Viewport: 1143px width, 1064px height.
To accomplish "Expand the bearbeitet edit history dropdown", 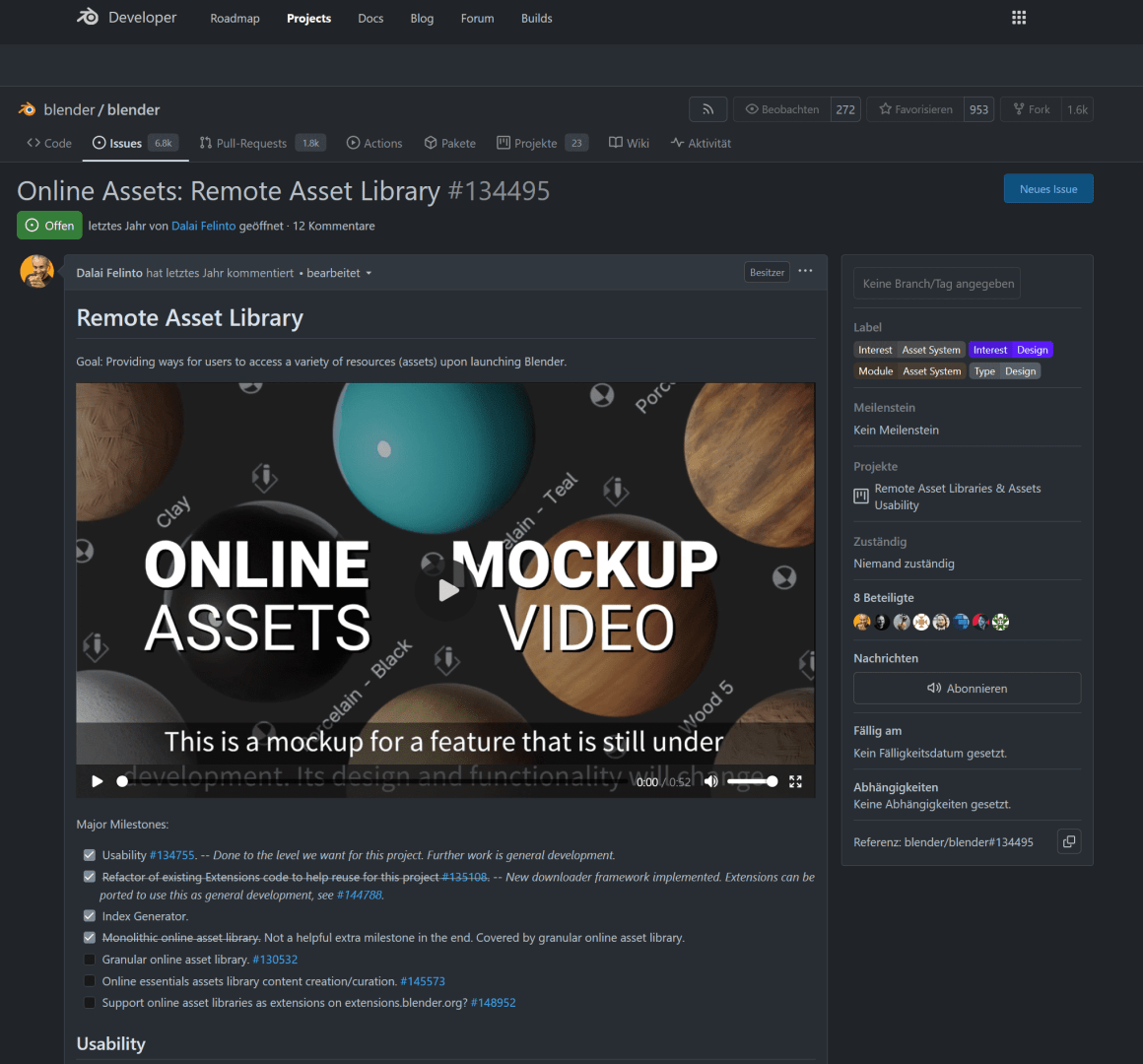I will tap(339, 273).
